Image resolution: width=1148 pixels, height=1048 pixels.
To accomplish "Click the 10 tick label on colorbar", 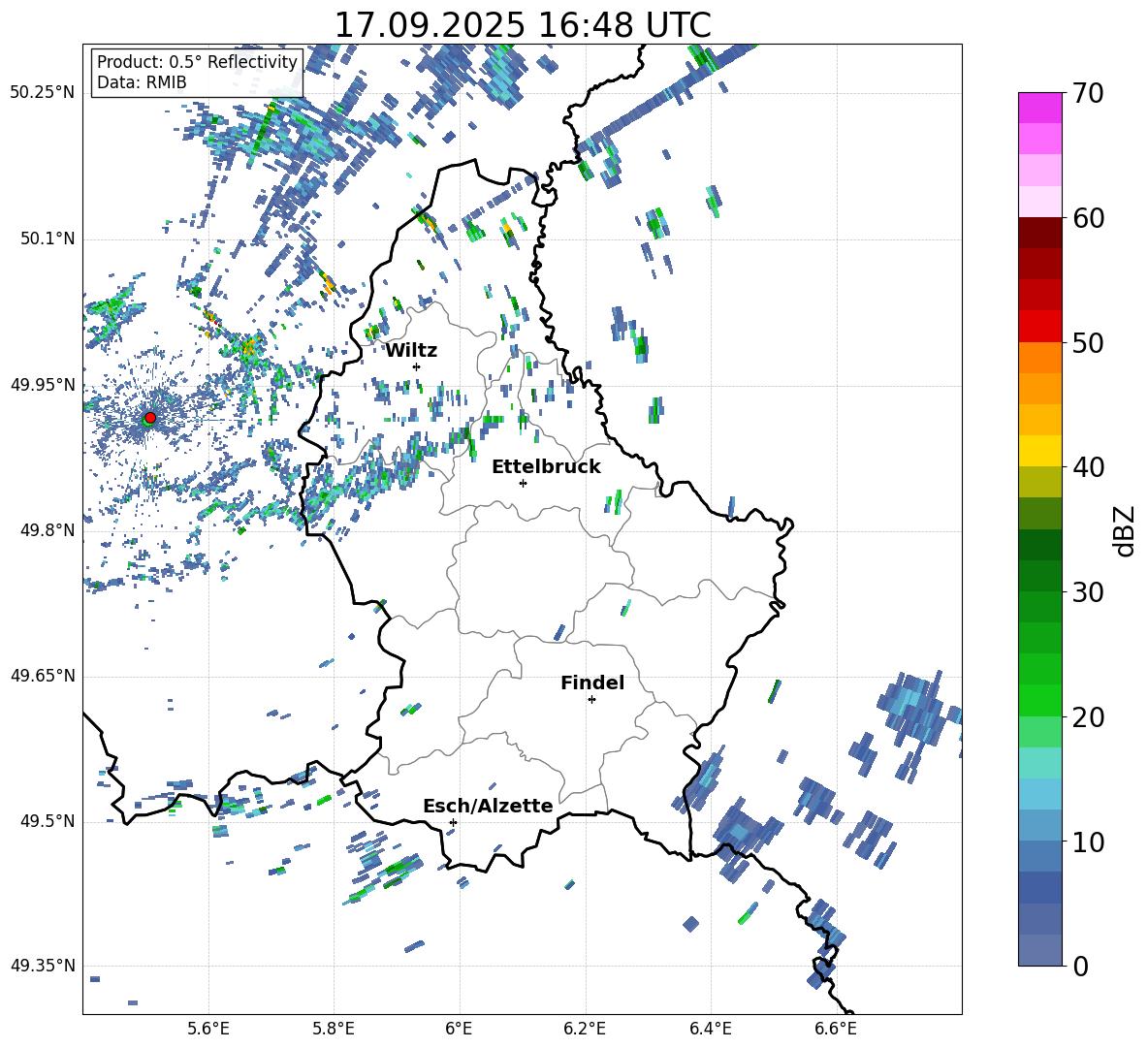I will tap(1088, 842).
